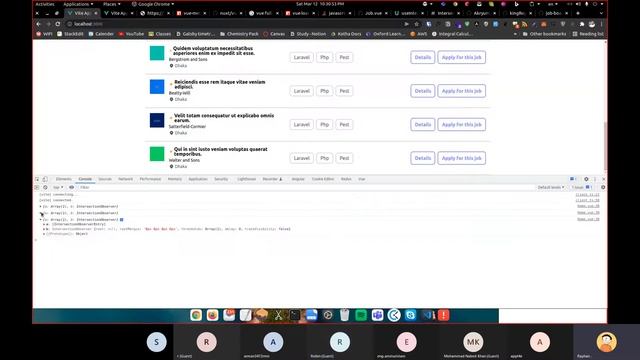Screen dimensions: 640x360
Task: Open Details for the Beatty-Will job
Action: [422, 91]
